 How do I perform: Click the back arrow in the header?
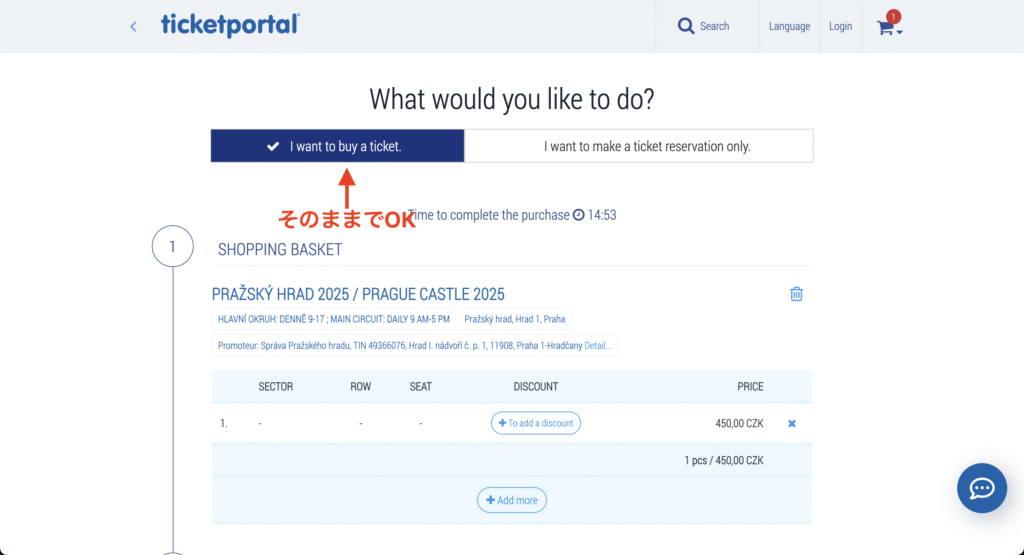133,27
